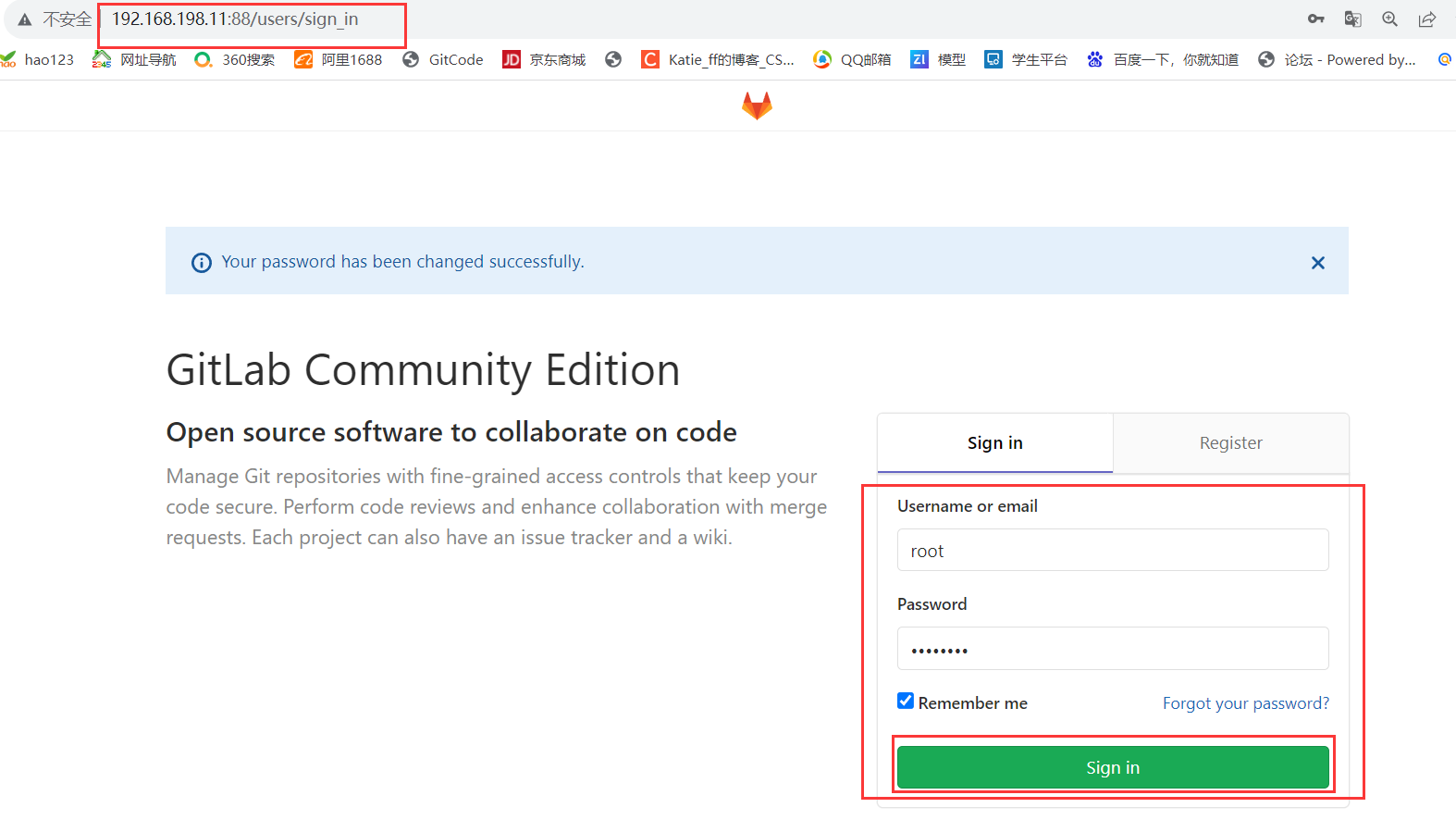
Task: Open the QQ邮箱 bookmark
Action: pos(852,59)
